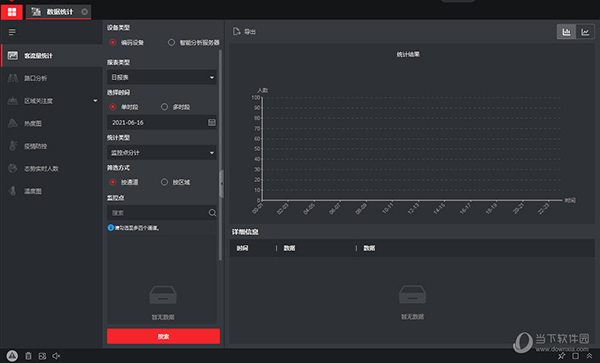Viewport: 600px width, 363px height.
Task: Open the 客流量统计 people counting page
Action: [52, 56]
